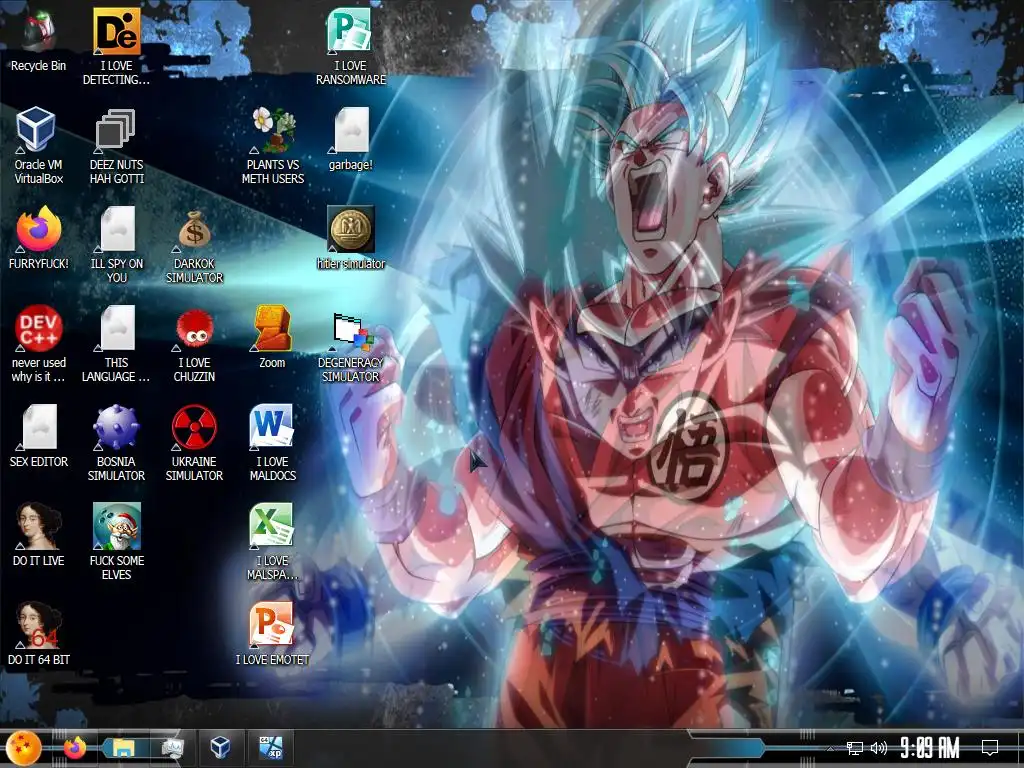Open the 'ILL SPY ON YOU' file shortcut
1024x768 pixels.
118,229
